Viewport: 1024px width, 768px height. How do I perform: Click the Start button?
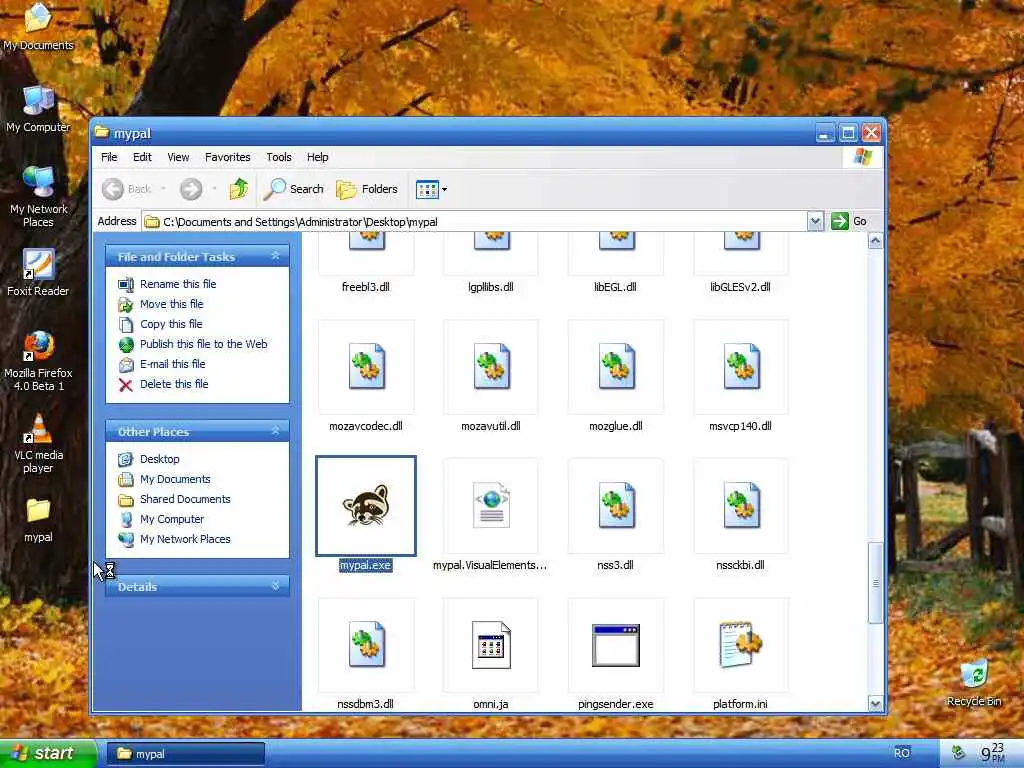pos(47,753)
